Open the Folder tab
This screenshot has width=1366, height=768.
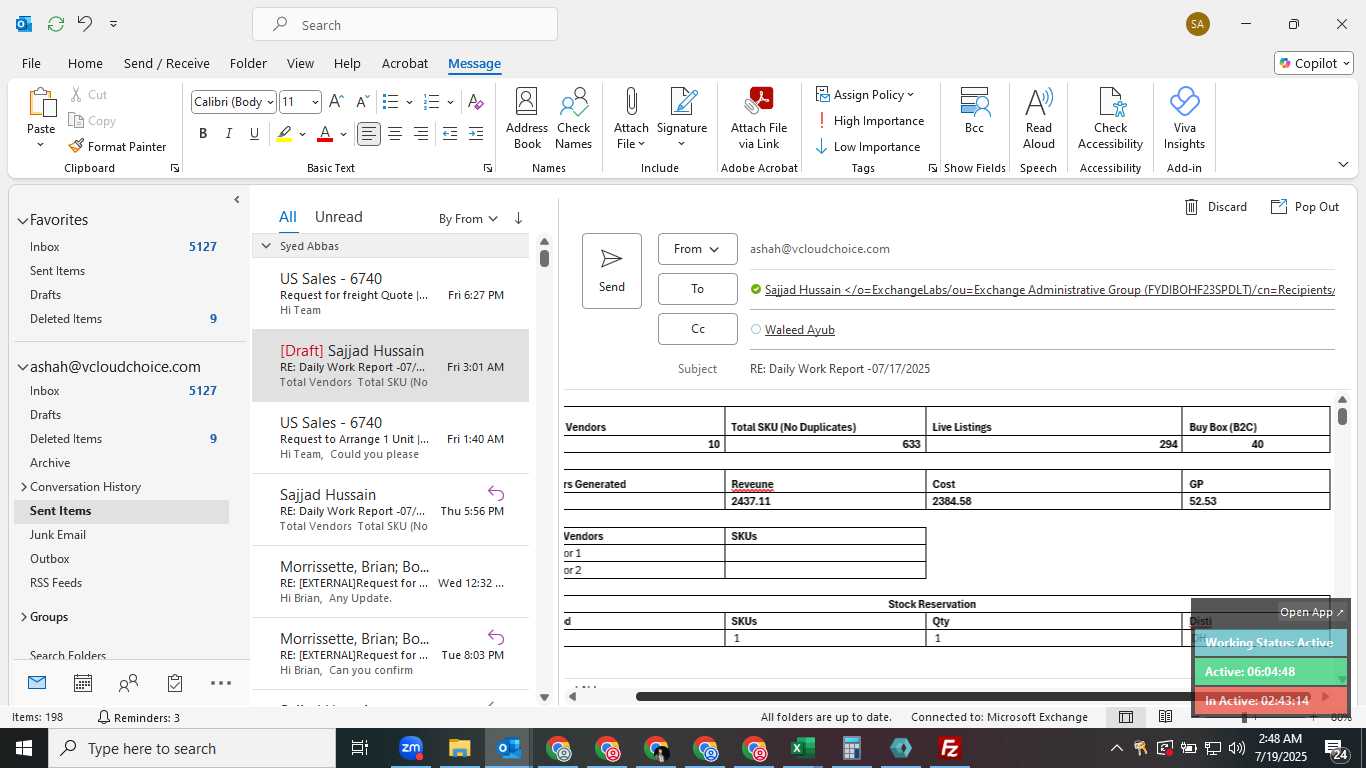tap(248, 63)
